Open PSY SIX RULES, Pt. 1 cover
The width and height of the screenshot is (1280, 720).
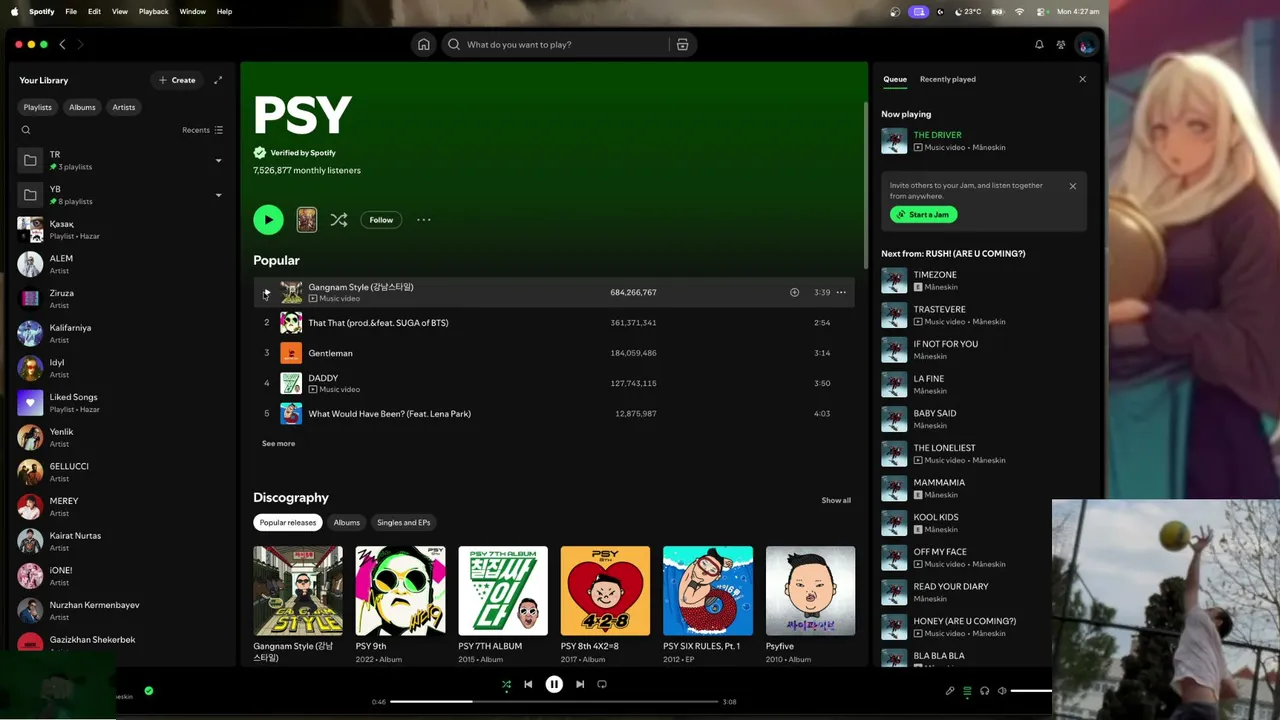click(x=708, y=590)
